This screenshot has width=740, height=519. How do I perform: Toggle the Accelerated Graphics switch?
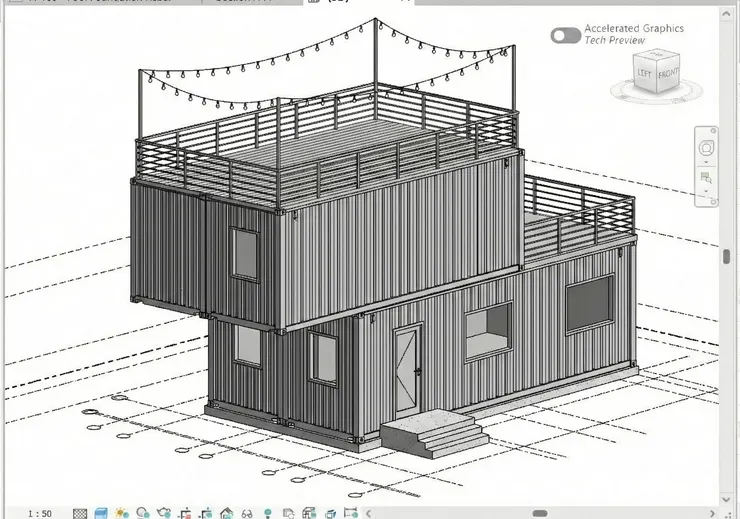click(x=565, y=35)
